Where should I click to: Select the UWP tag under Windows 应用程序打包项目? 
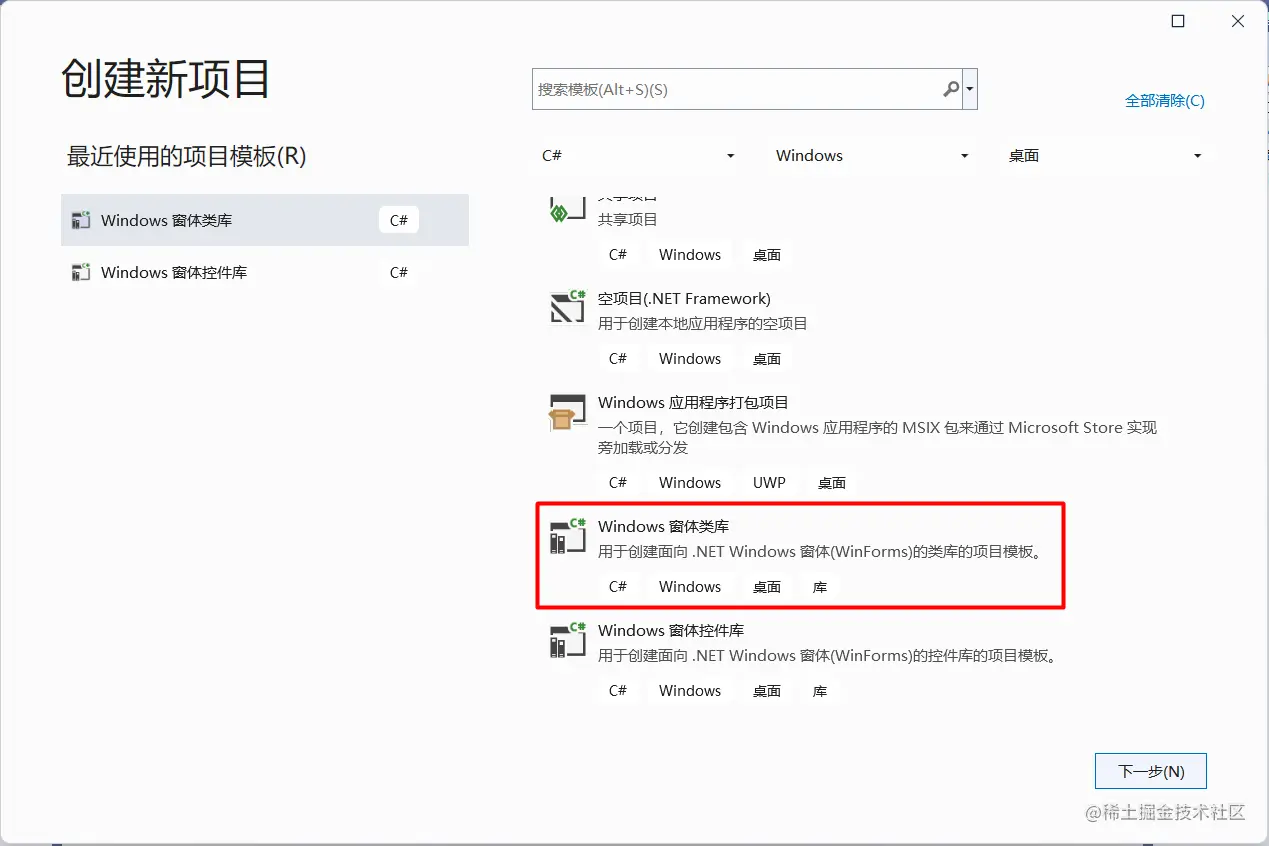[768, 482]
